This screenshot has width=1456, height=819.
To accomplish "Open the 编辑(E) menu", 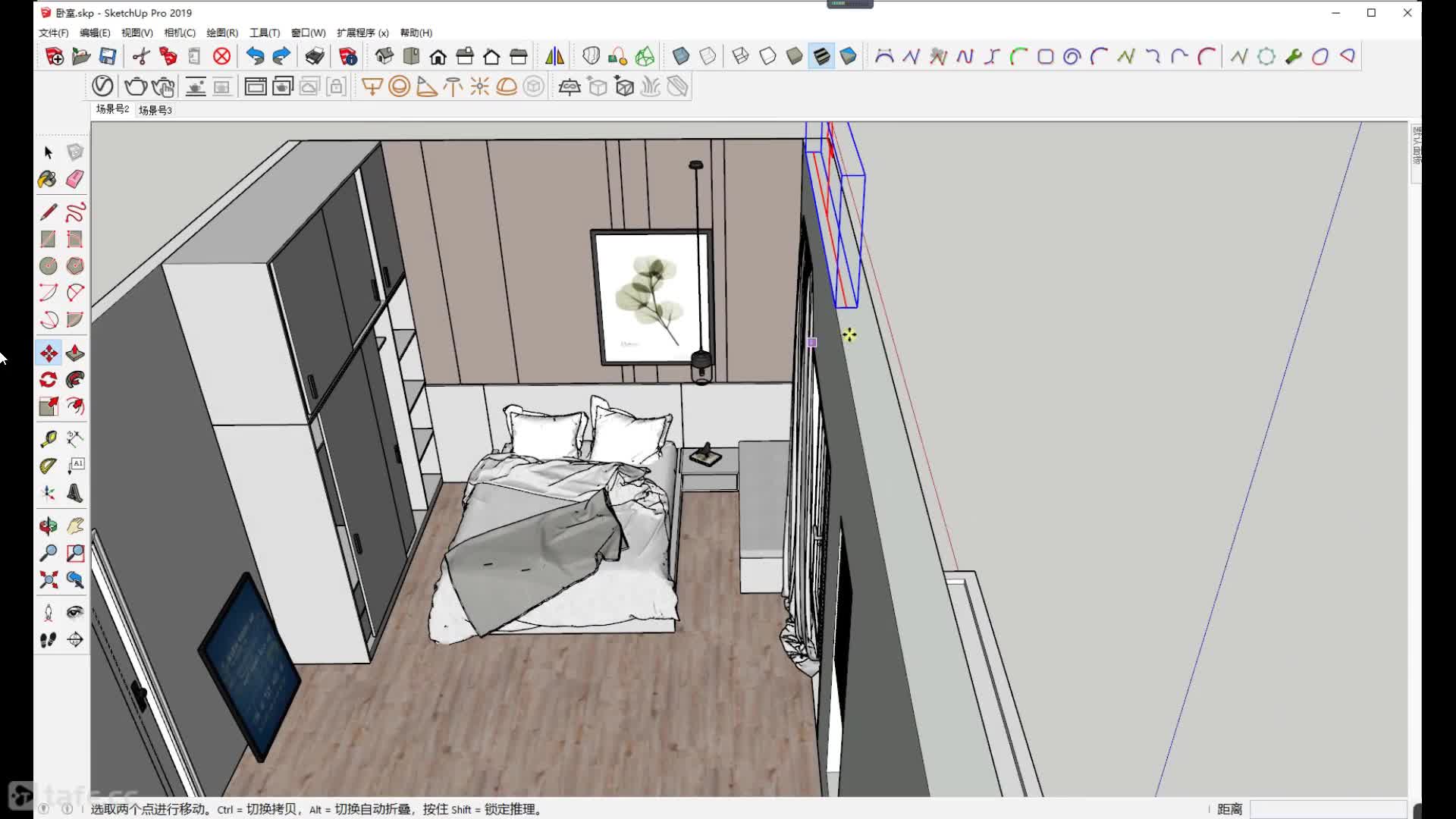I will tap(95, 33).
